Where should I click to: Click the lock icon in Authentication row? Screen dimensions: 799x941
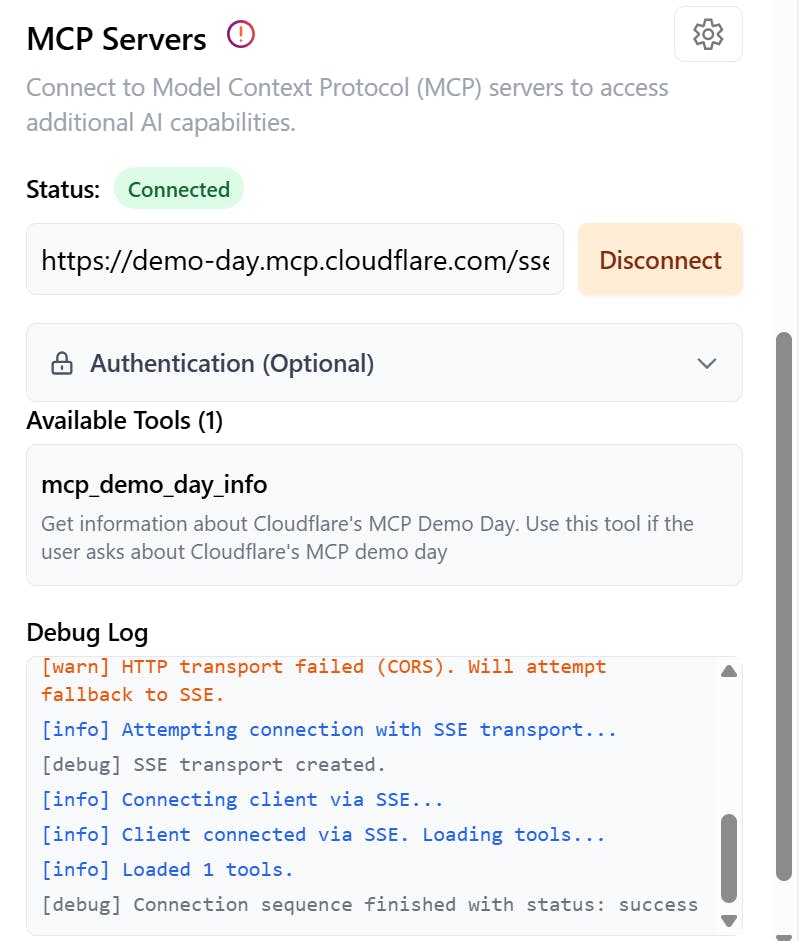[62, 363]
